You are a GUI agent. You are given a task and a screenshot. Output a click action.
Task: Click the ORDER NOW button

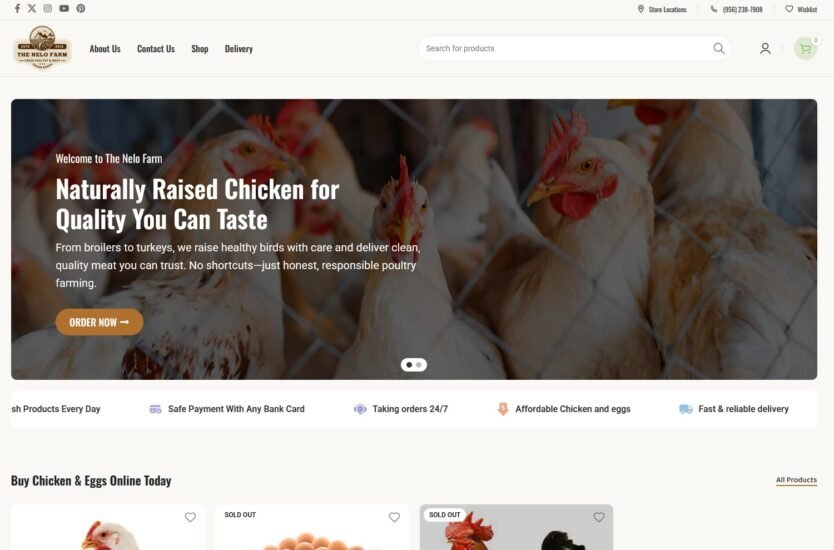(x=99, y=322)
